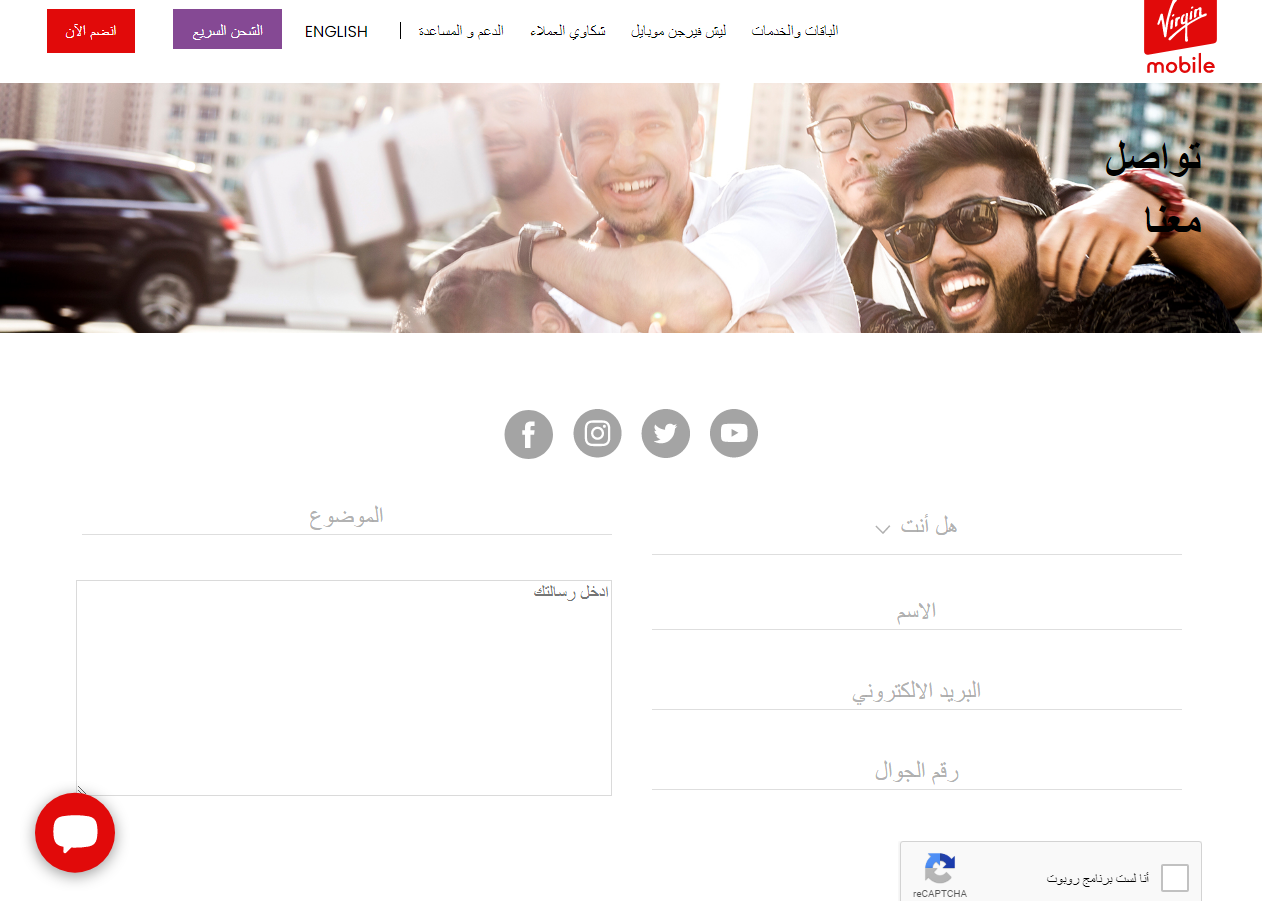Image resolution: width=1262 pixels, height=901 pixels.
Task: Open 'ليش فيرجن موبايل' menu item
Action: [678, 31]
